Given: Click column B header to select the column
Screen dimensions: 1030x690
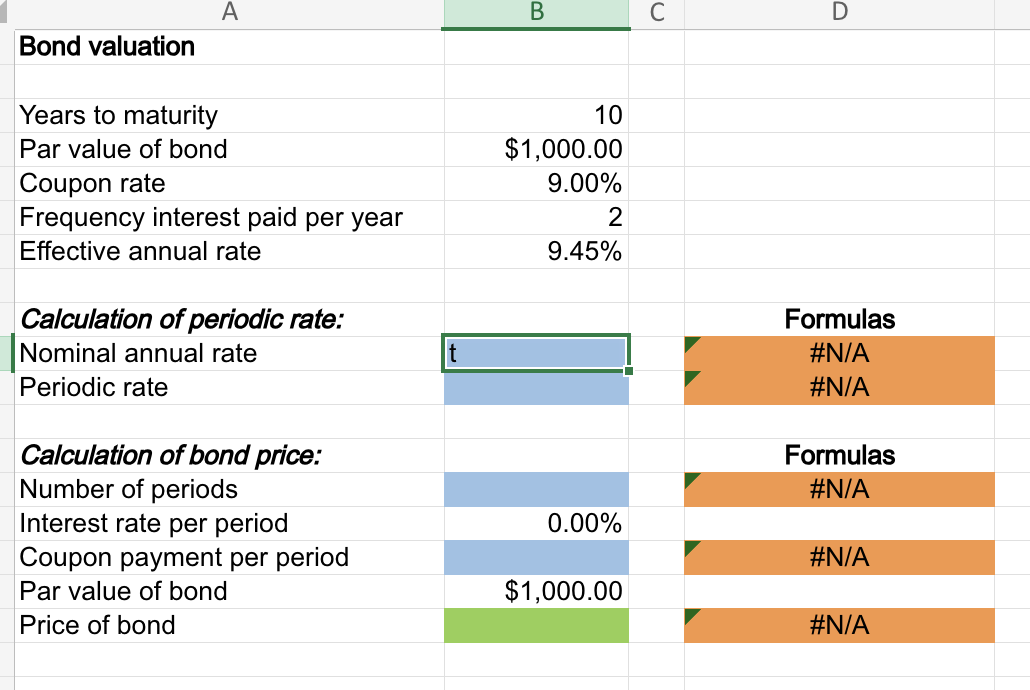Looking at the screenshot, I should (x=536, y=13).
